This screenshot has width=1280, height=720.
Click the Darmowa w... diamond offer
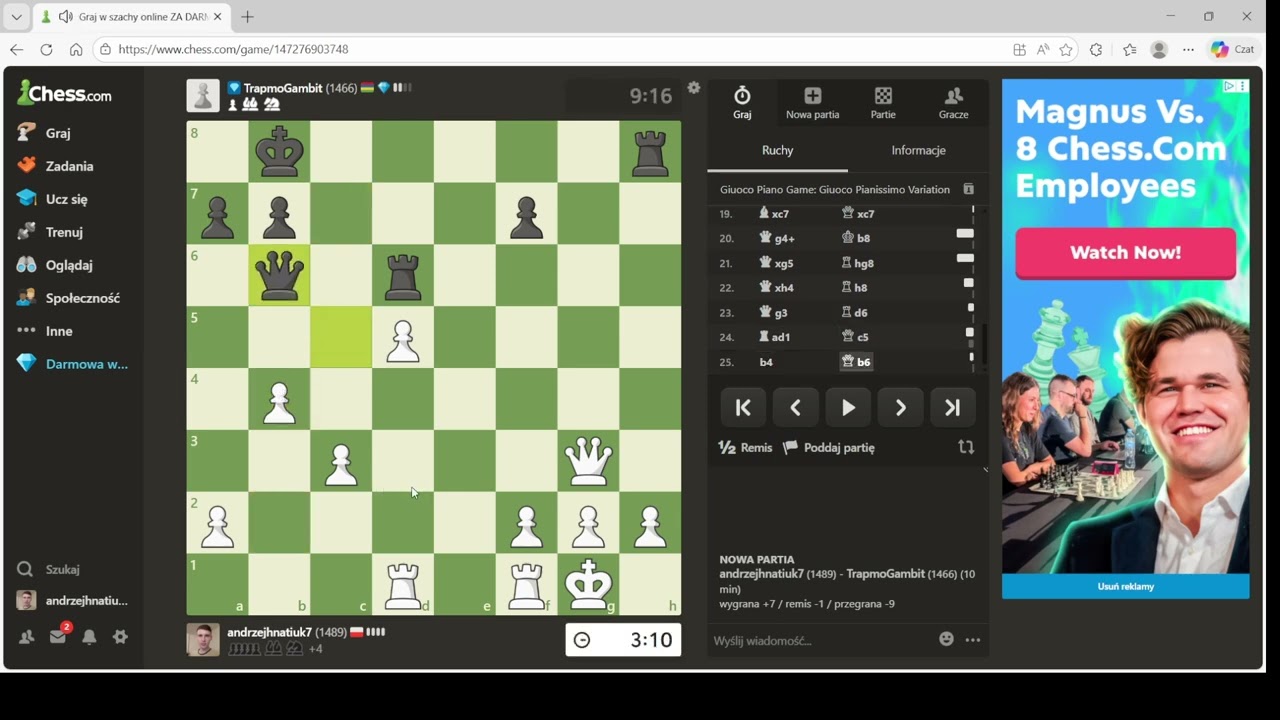tap(72, 364)
